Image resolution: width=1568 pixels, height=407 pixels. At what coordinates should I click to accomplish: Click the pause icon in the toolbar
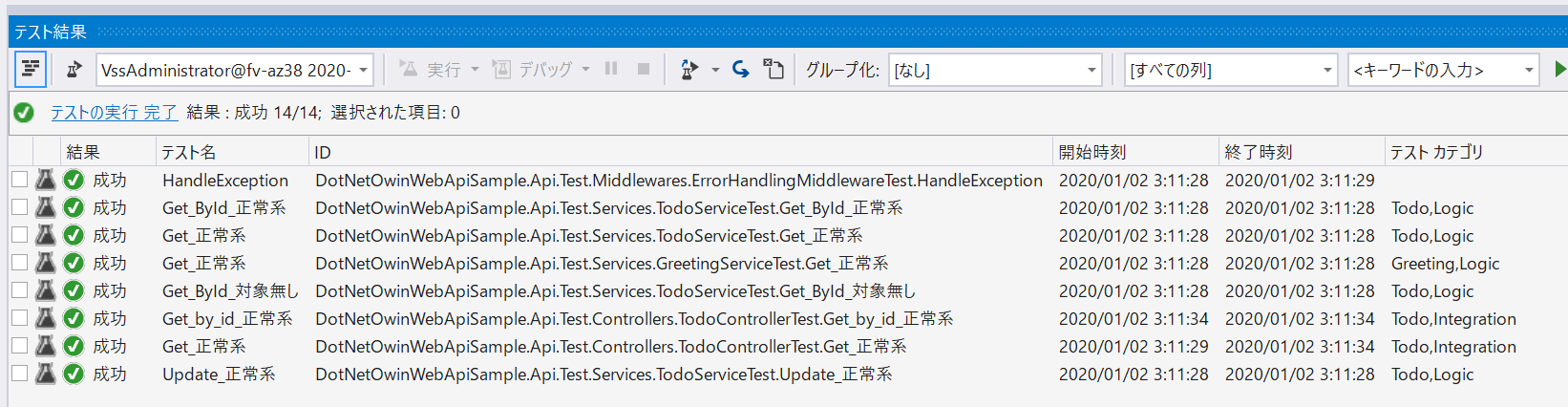pos(611,69)
